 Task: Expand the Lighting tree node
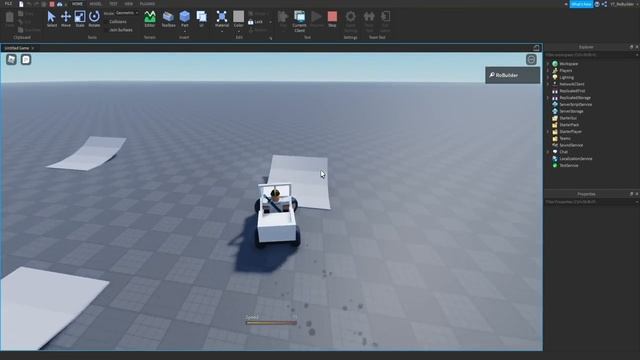tap(548, 77)
